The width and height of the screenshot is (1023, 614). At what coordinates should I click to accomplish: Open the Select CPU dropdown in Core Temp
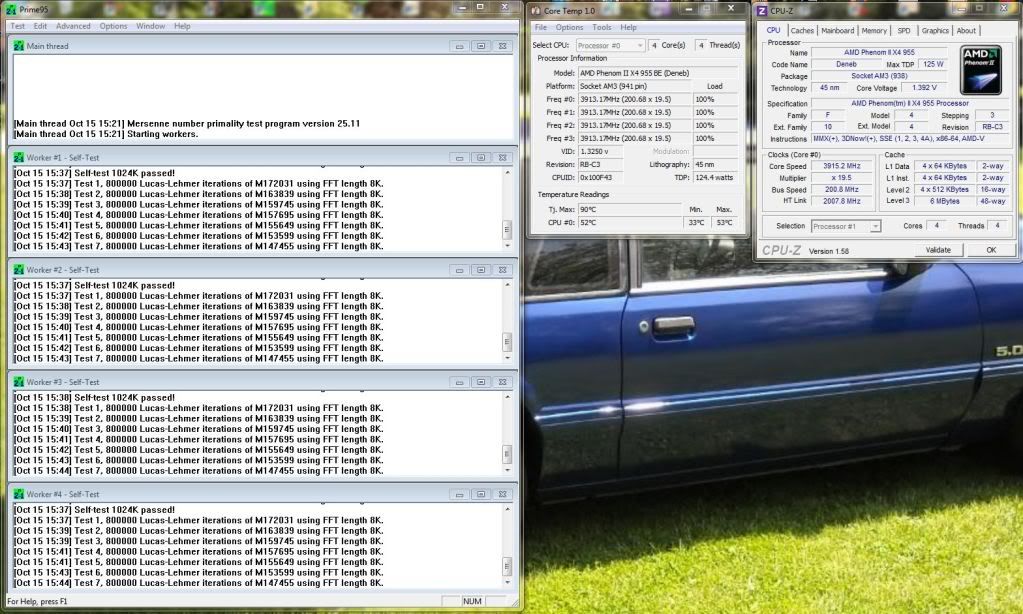[610, 45]
